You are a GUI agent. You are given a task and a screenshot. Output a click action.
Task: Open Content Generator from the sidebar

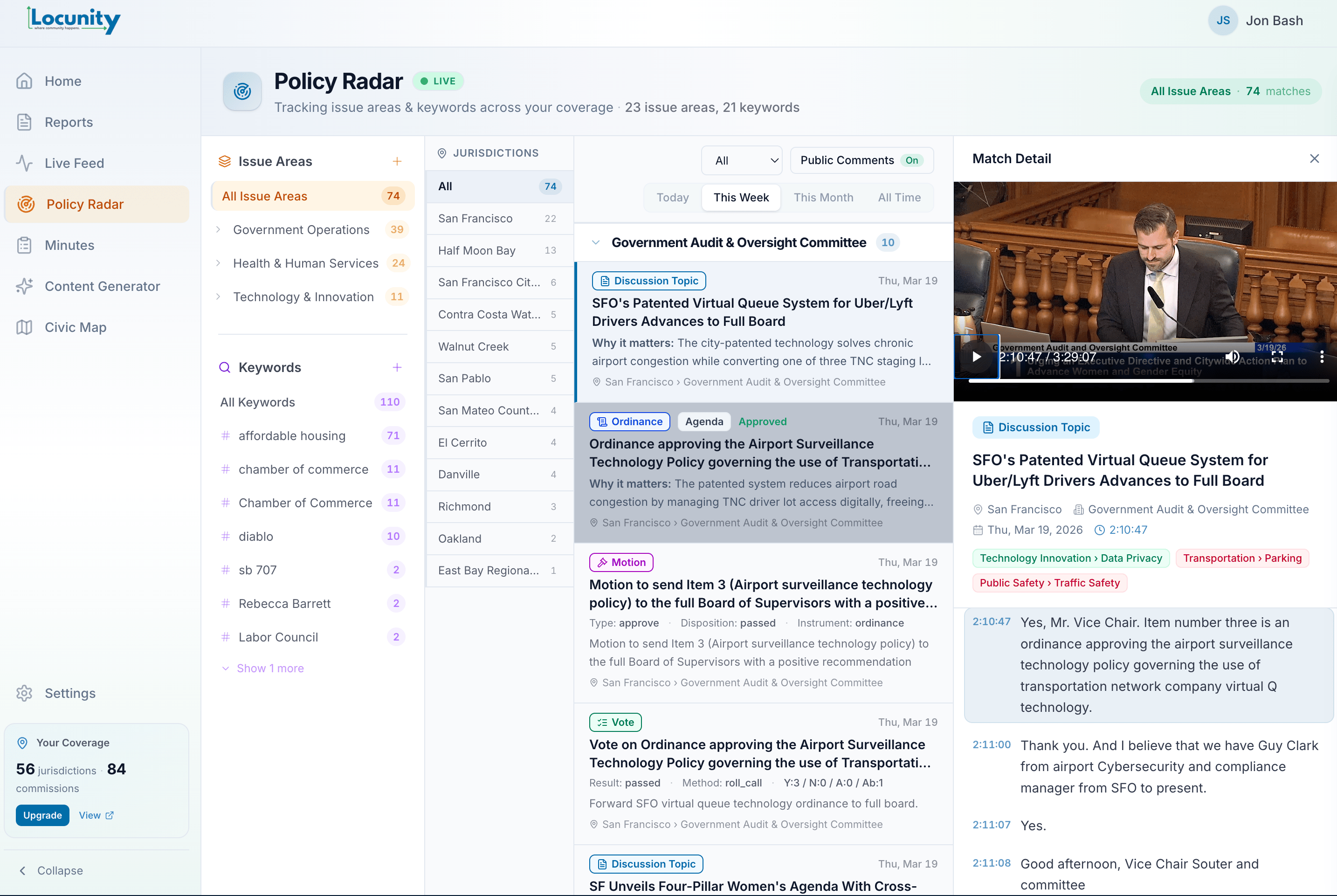102,286
